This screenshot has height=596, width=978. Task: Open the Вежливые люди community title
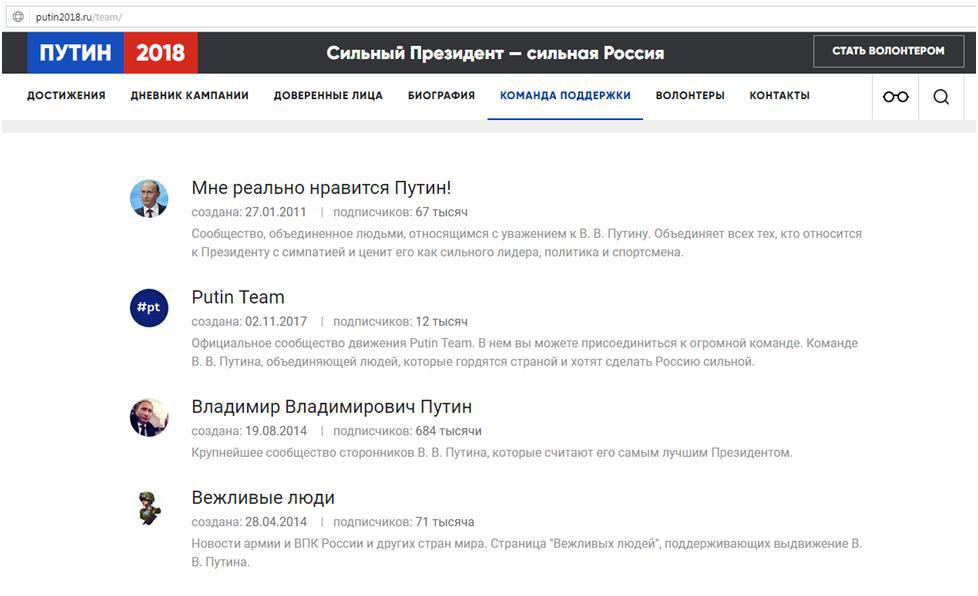click(263, 497)
